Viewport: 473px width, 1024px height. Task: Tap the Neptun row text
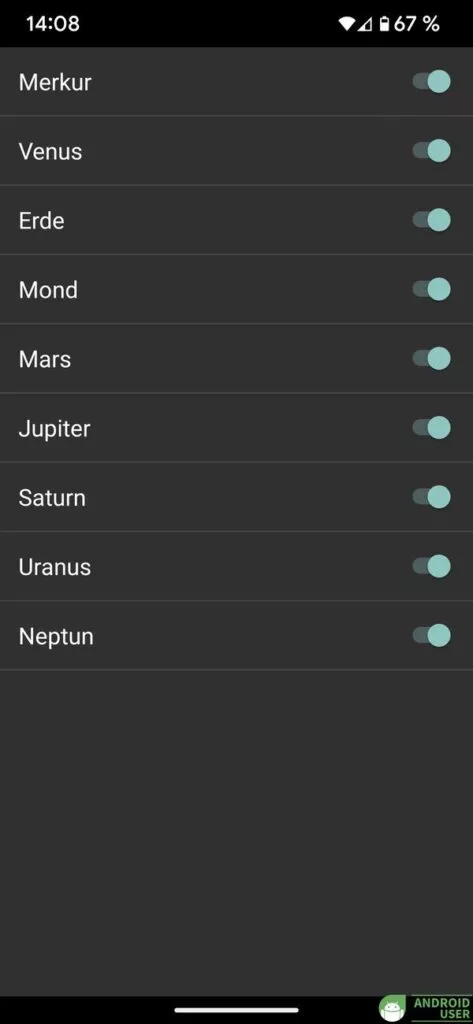click(56, 637)
